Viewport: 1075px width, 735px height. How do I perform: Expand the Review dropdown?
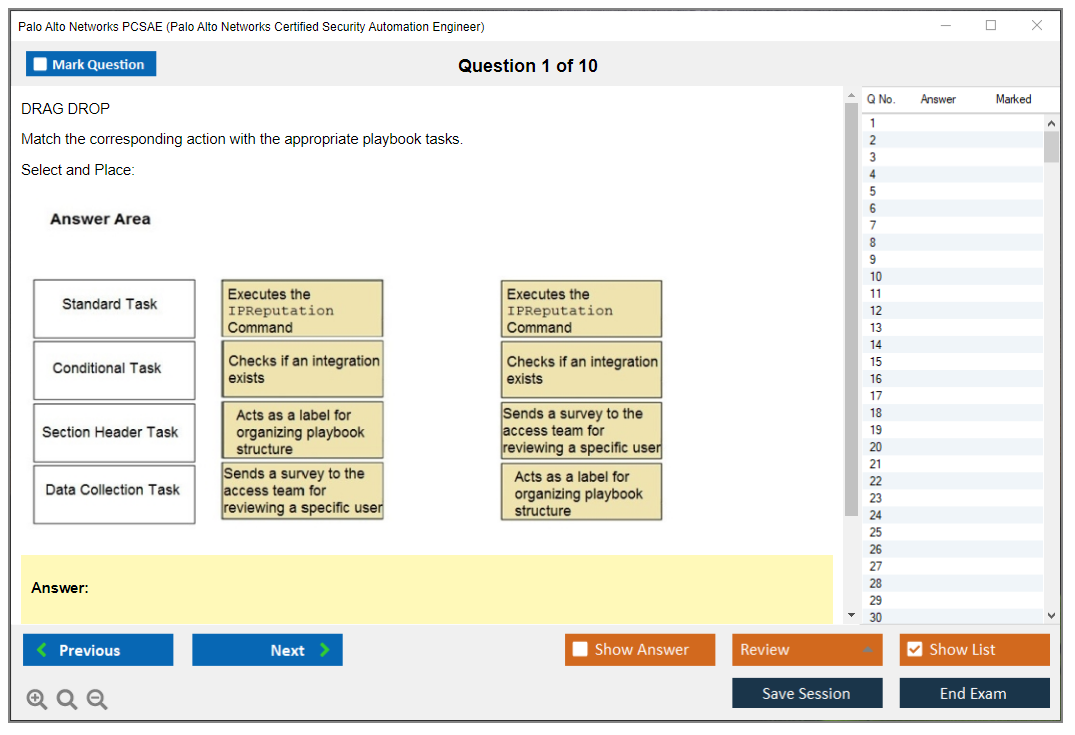click(867, 650)
